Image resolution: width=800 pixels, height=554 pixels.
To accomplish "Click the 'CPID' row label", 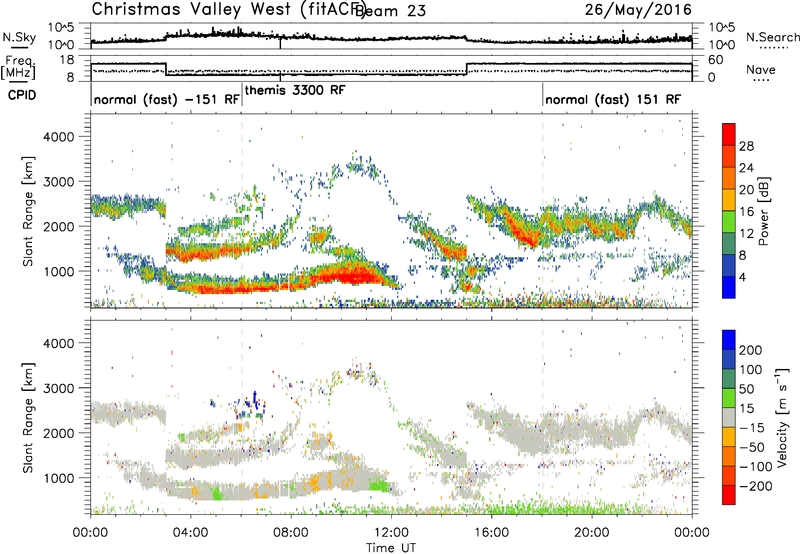I will tap(22, 95).
